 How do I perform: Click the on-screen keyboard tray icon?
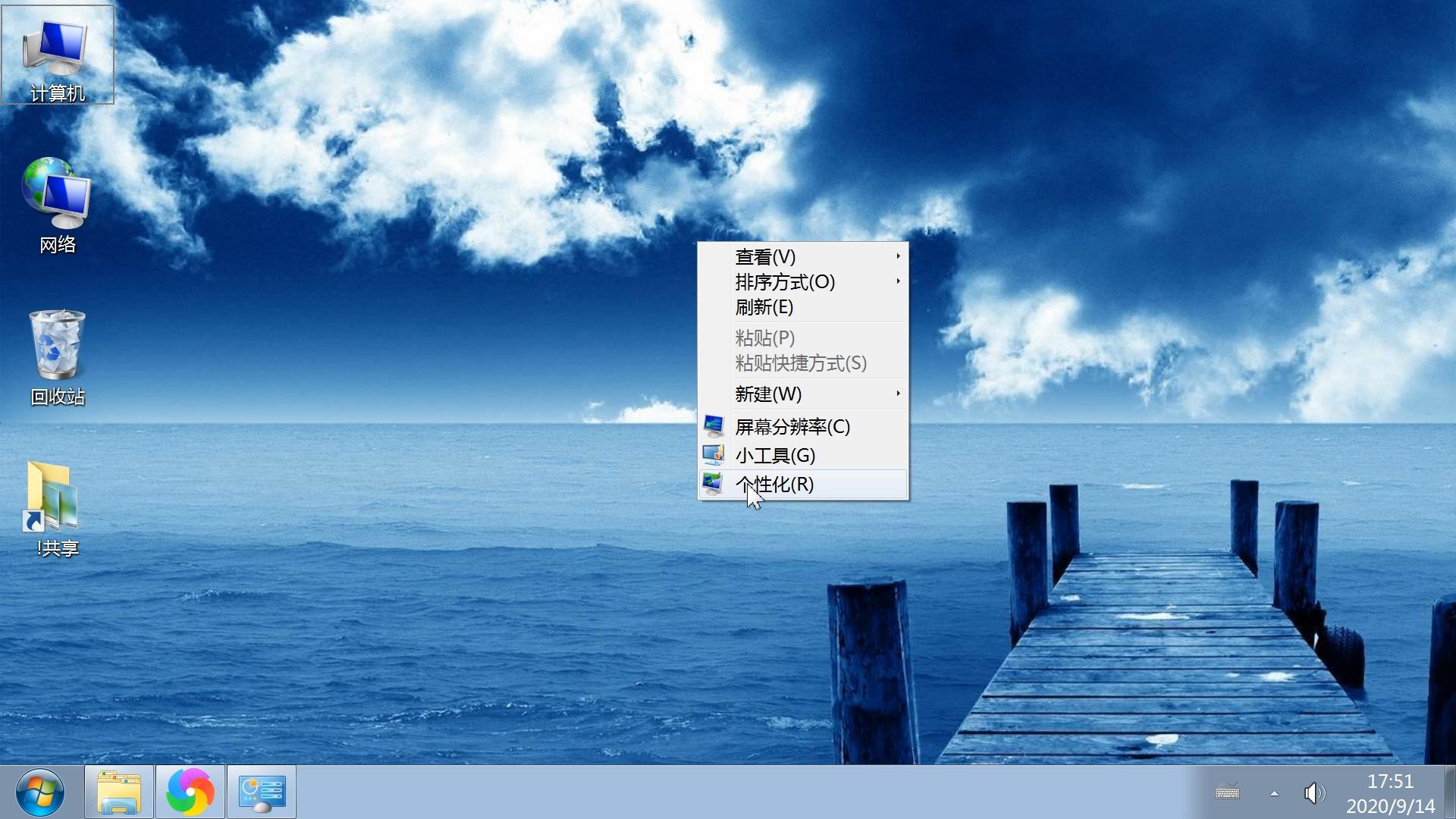click(1228, 792)
